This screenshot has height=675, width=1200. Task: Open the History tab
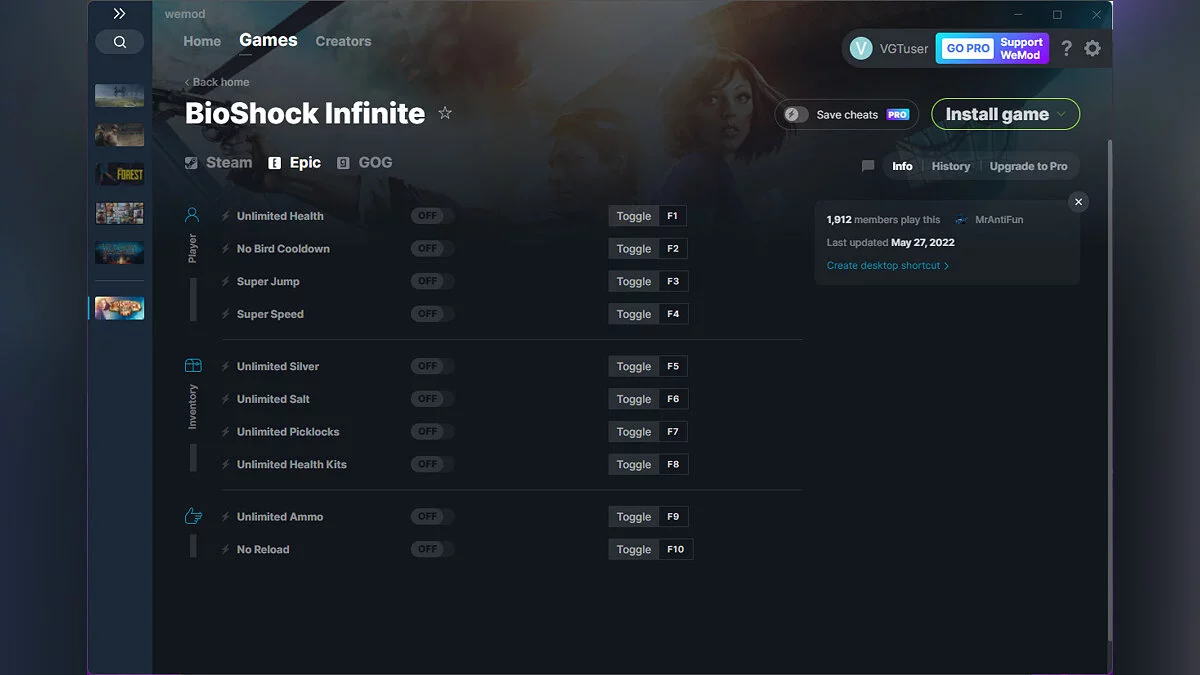950,166
